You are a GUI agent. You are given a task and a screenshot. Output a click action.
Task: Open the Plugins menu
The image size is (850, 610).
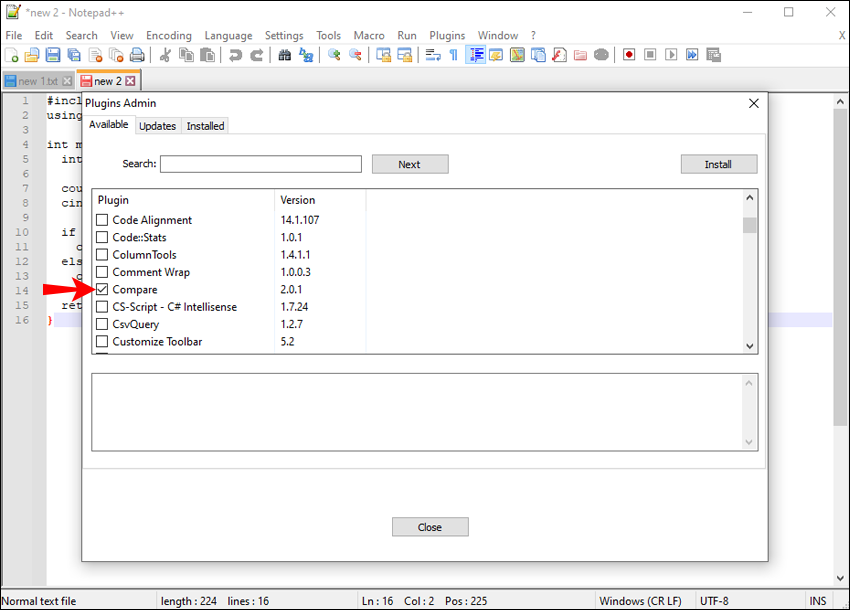447,35
